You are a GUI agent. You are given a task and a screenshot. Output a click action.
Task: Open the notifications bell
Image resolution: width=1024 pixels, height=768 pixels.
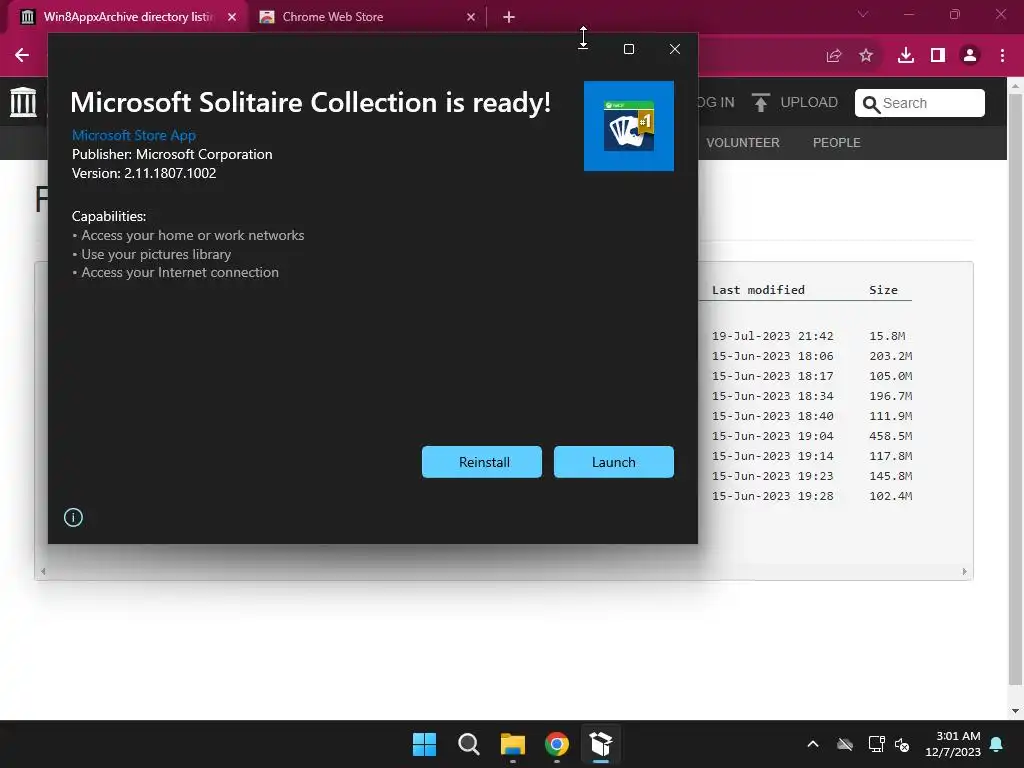[x=997, y=744]
